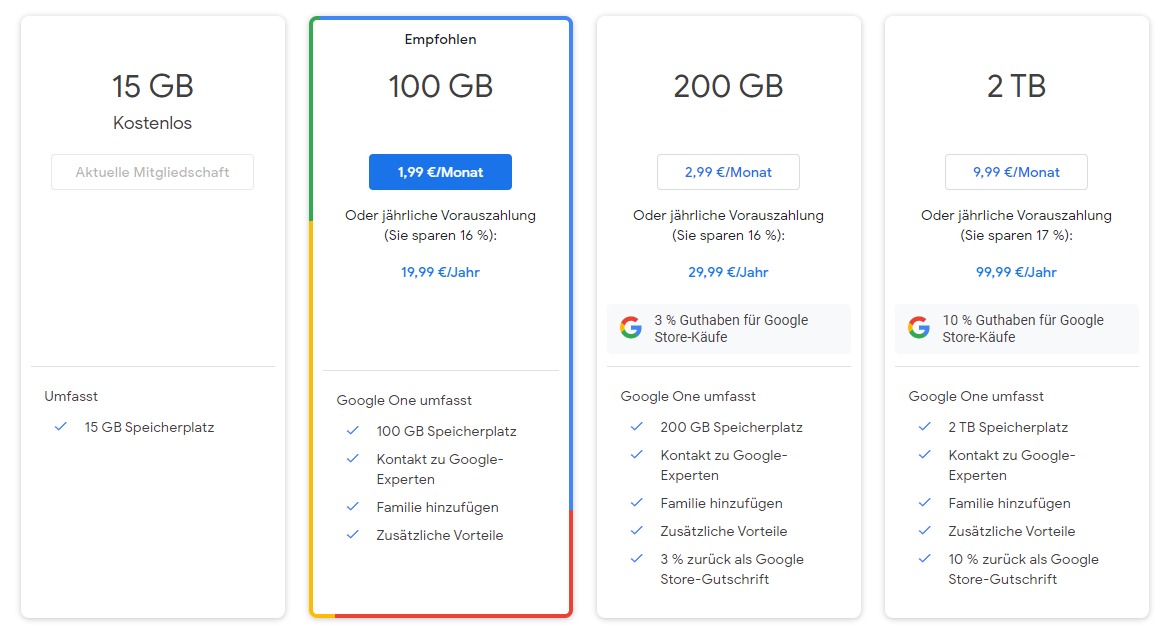
Task: Pick the 9,99 €/Monat plan
Action: pos(1016,171)
